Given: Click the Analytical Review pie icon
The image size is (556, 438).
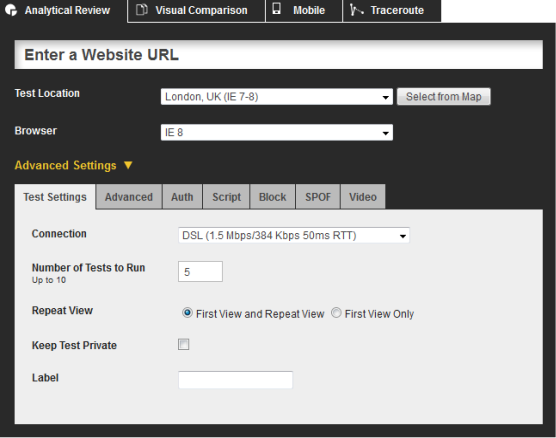Looking at the screenshot, I should (11, 10).
